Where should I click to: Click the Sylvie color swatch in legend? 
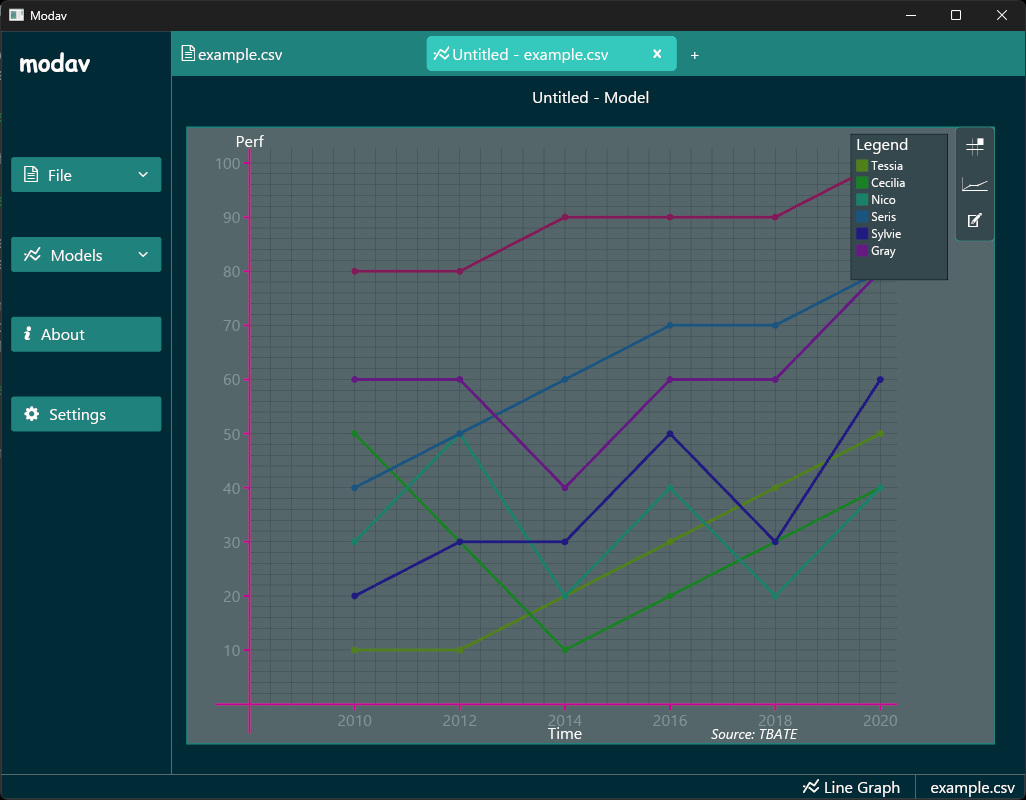862,234
